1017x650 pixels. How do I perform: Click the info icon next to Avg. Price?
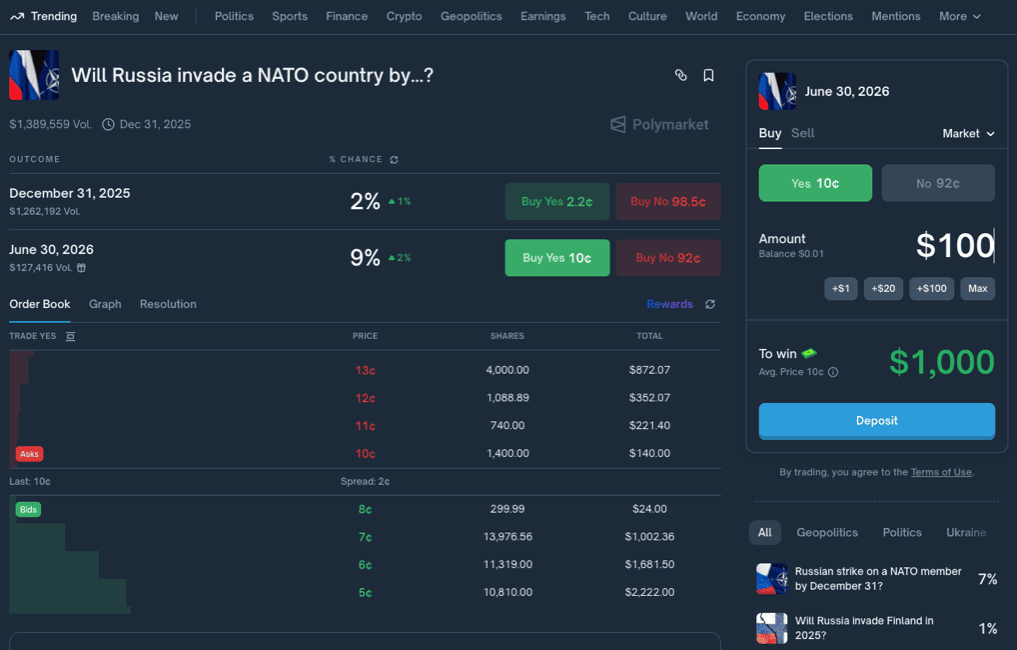(x=833, y=372)
